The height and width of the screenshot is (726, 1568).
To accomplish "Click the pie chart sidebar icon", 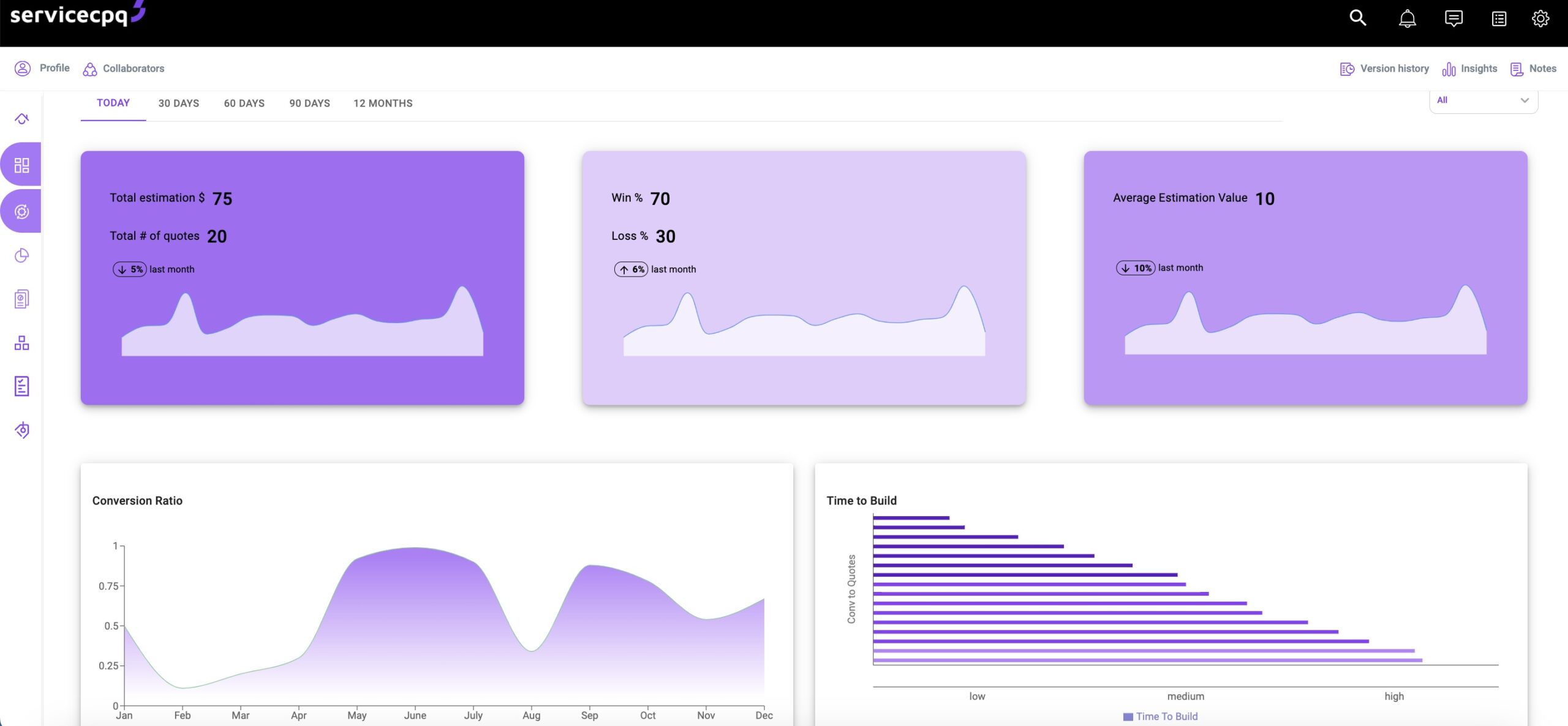I will (x=22, y=255).
